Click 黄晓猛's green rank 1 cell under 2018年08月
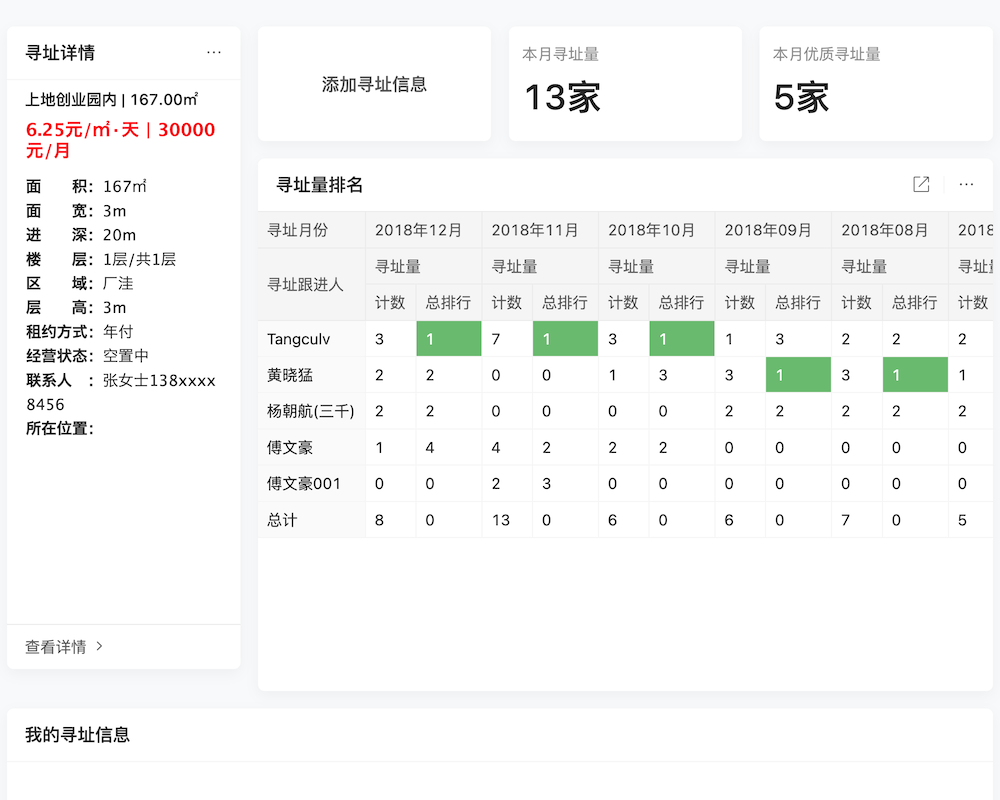1000x800 pixels. point(914,375)
